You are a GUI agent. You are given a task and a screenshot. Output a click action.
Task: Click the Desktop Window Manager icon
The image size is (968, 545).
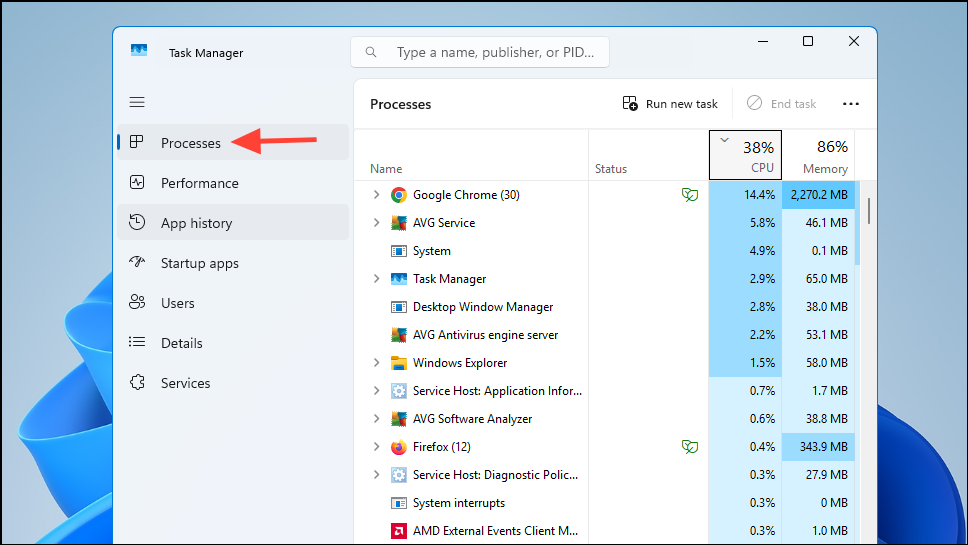[399, 307]
